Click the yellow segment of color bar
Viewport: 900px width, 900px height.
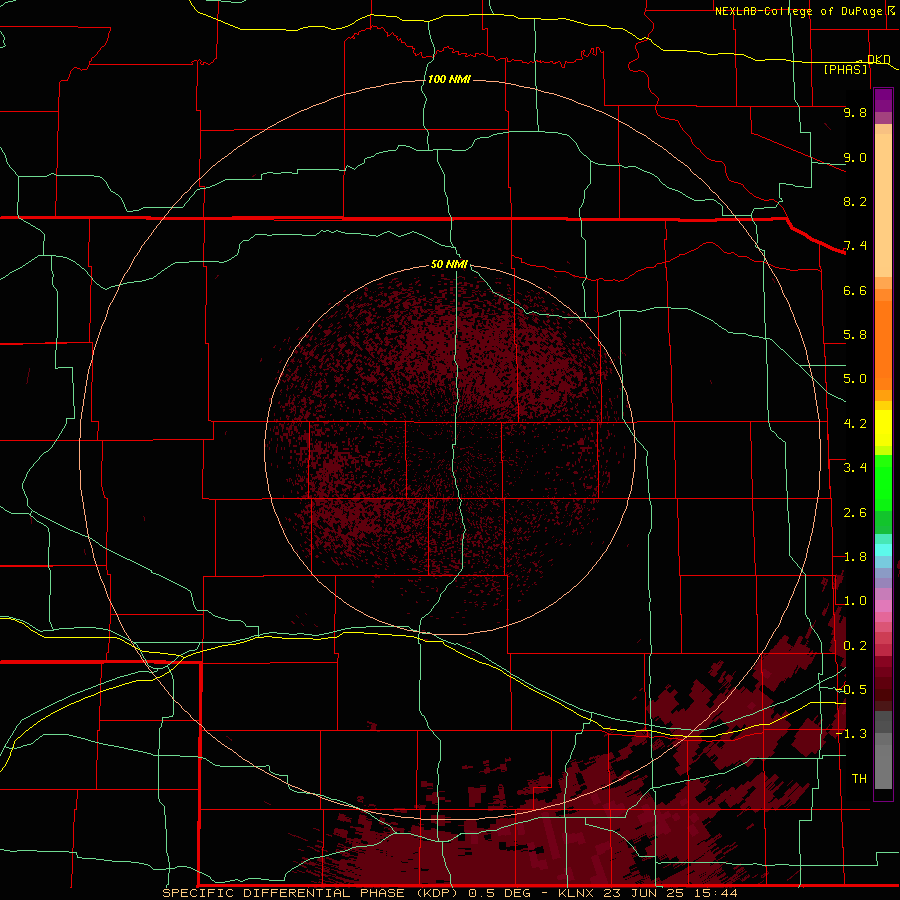883,428
